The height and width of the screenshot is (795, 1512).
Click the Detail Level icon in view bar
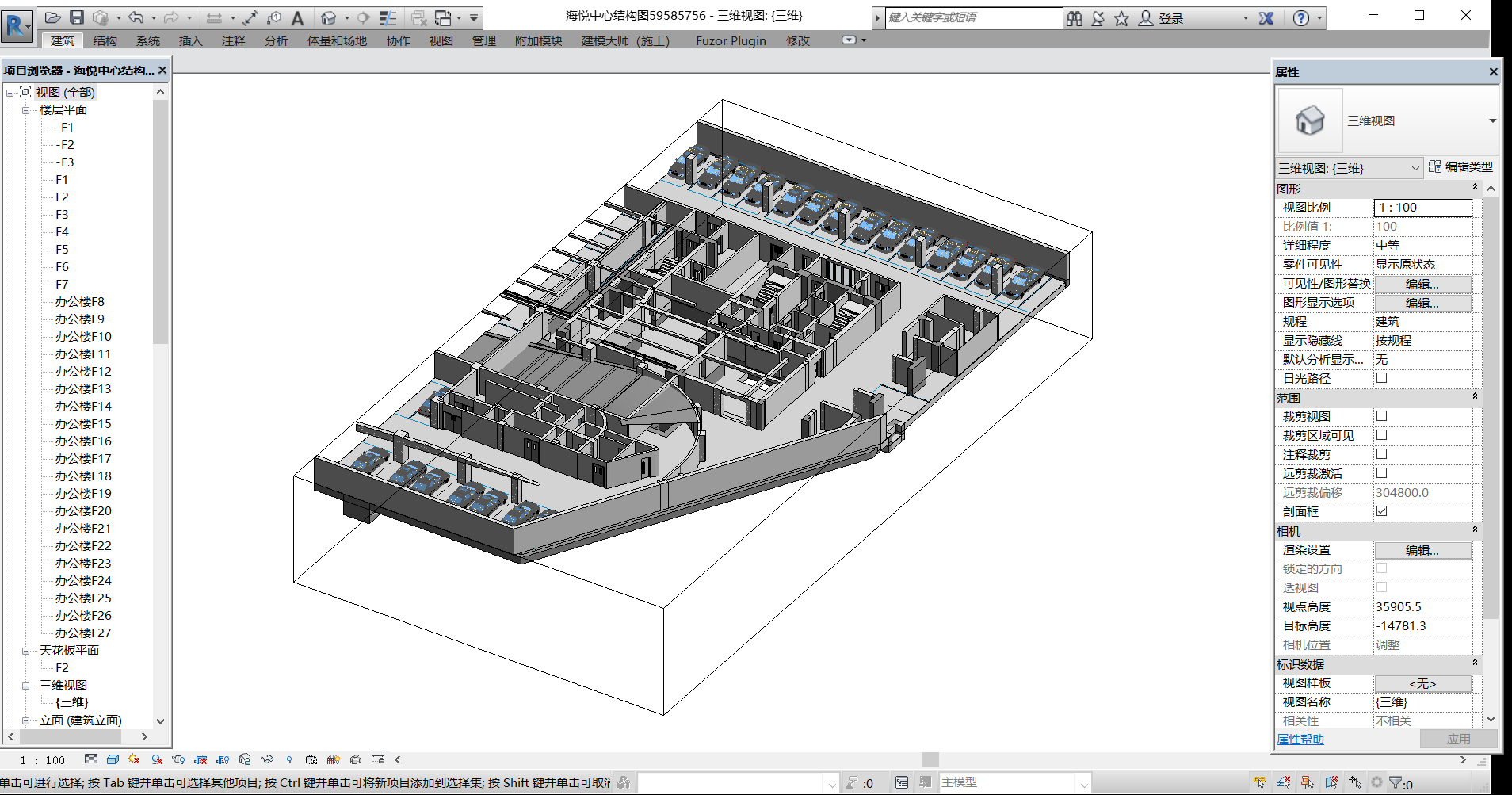tap(91, 759)
